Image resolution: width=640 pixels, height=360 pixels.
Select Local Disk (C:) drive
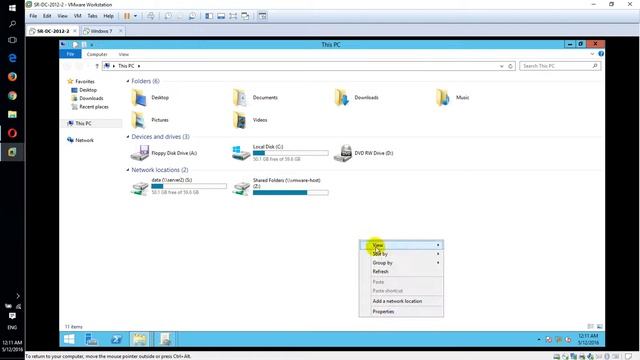pyautogui.click(x=280, y=153)
